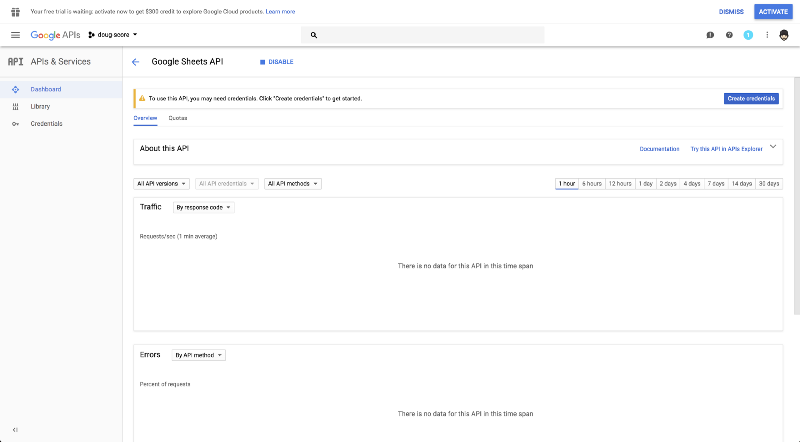The height and width of the screenshot is (442, 800).
Task: Select the 1 day time range
Action: [645, 184]
